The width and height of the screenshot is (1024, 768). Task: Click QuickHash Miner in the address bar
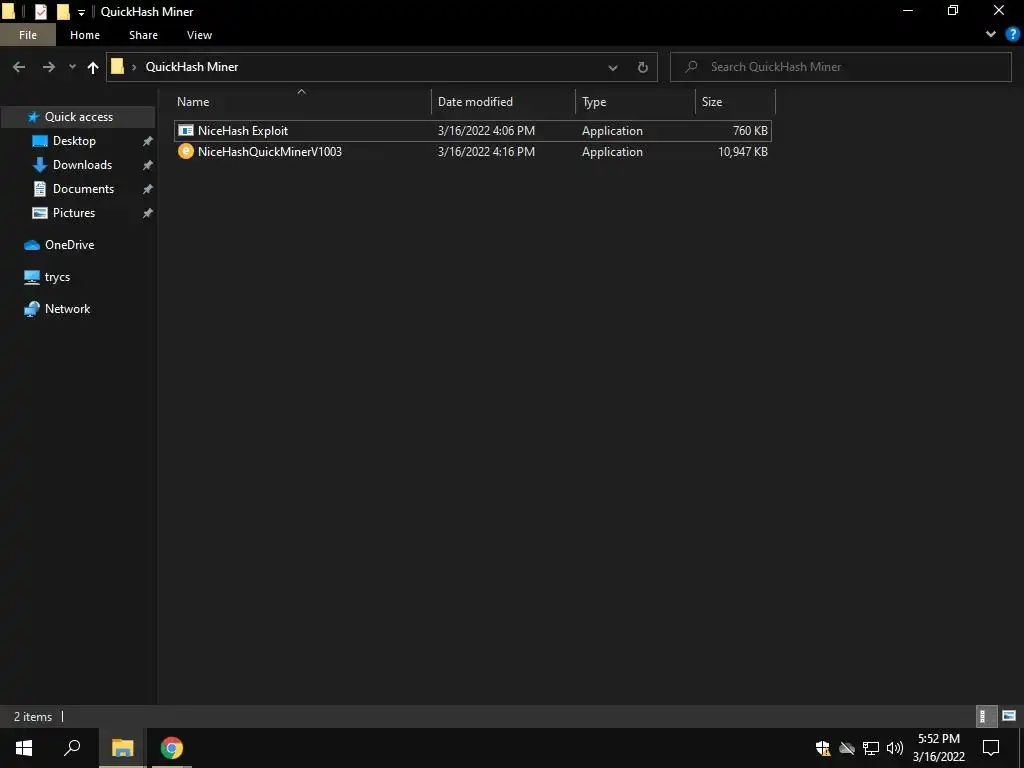click(192, 67)
